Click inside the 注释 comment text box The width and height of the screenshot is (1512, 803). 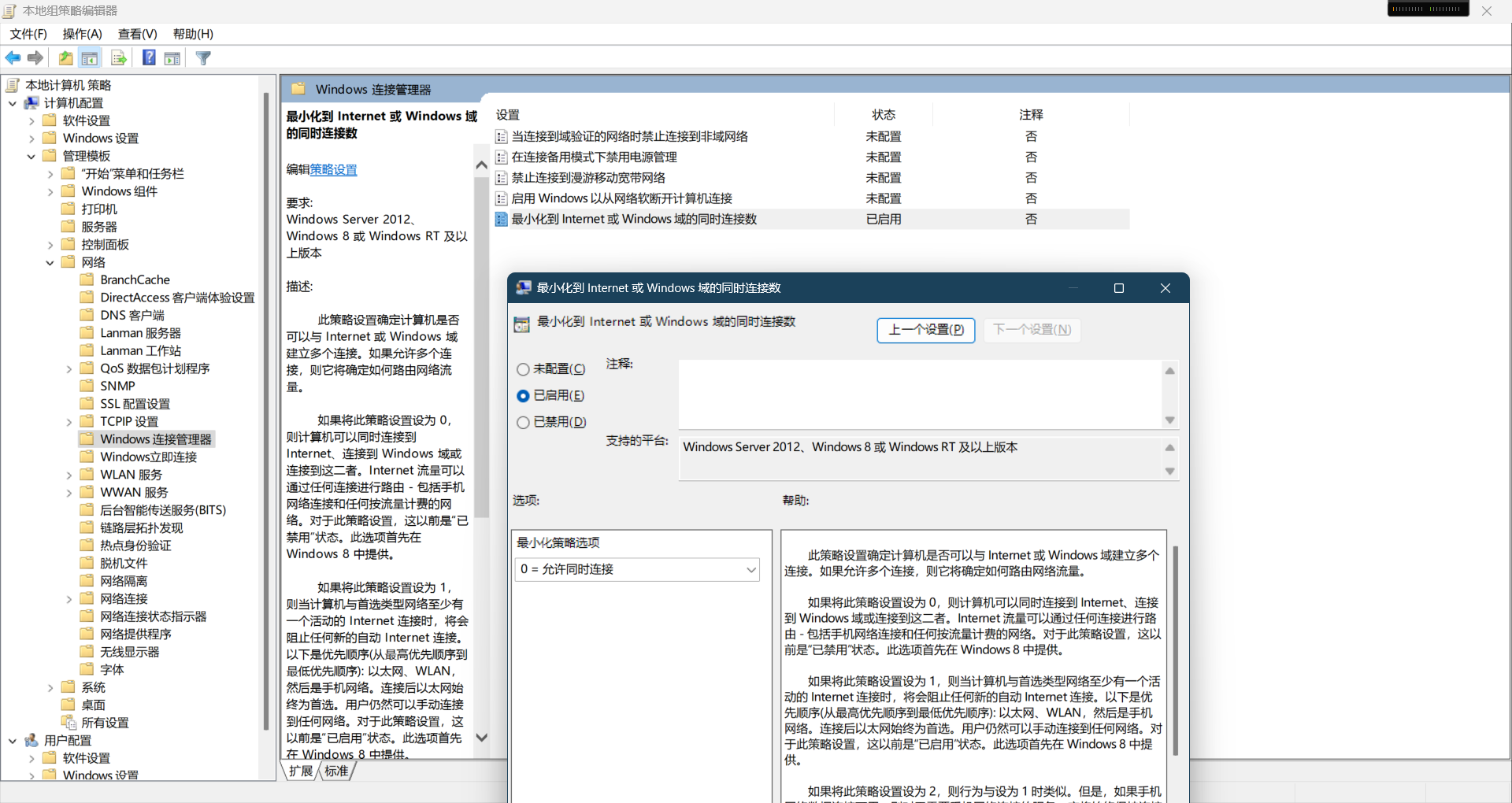pos(920,394)
